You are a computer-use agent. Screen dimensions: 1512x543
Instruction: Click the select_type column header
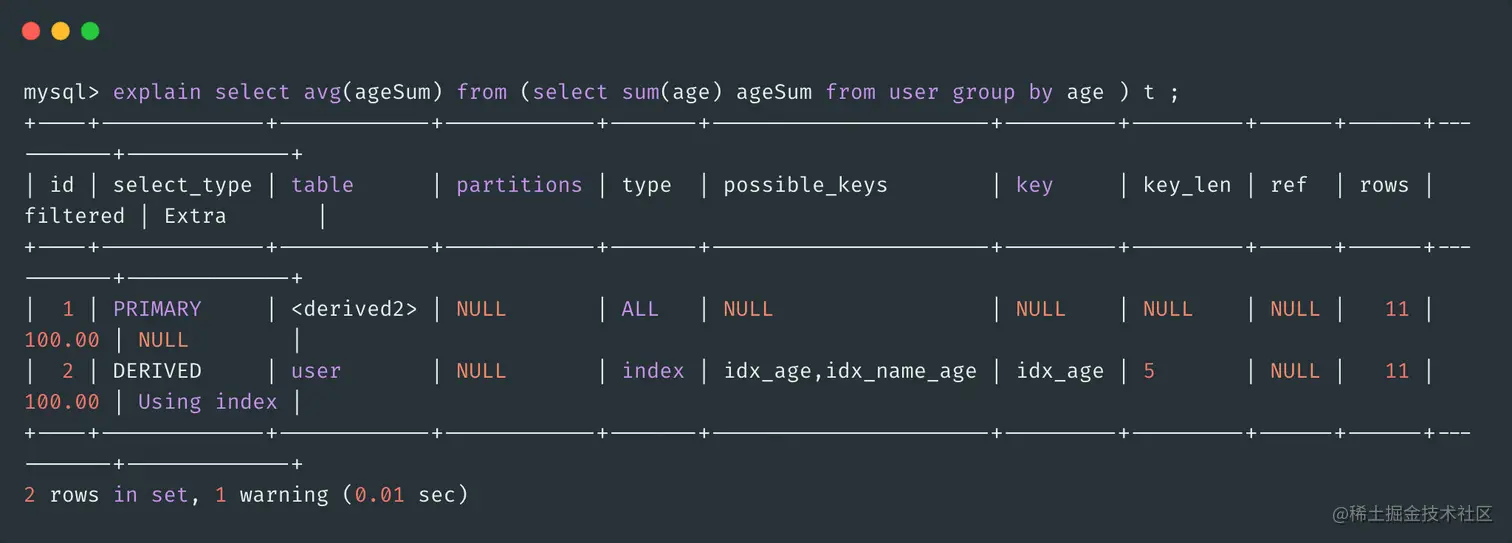[182, 185]
